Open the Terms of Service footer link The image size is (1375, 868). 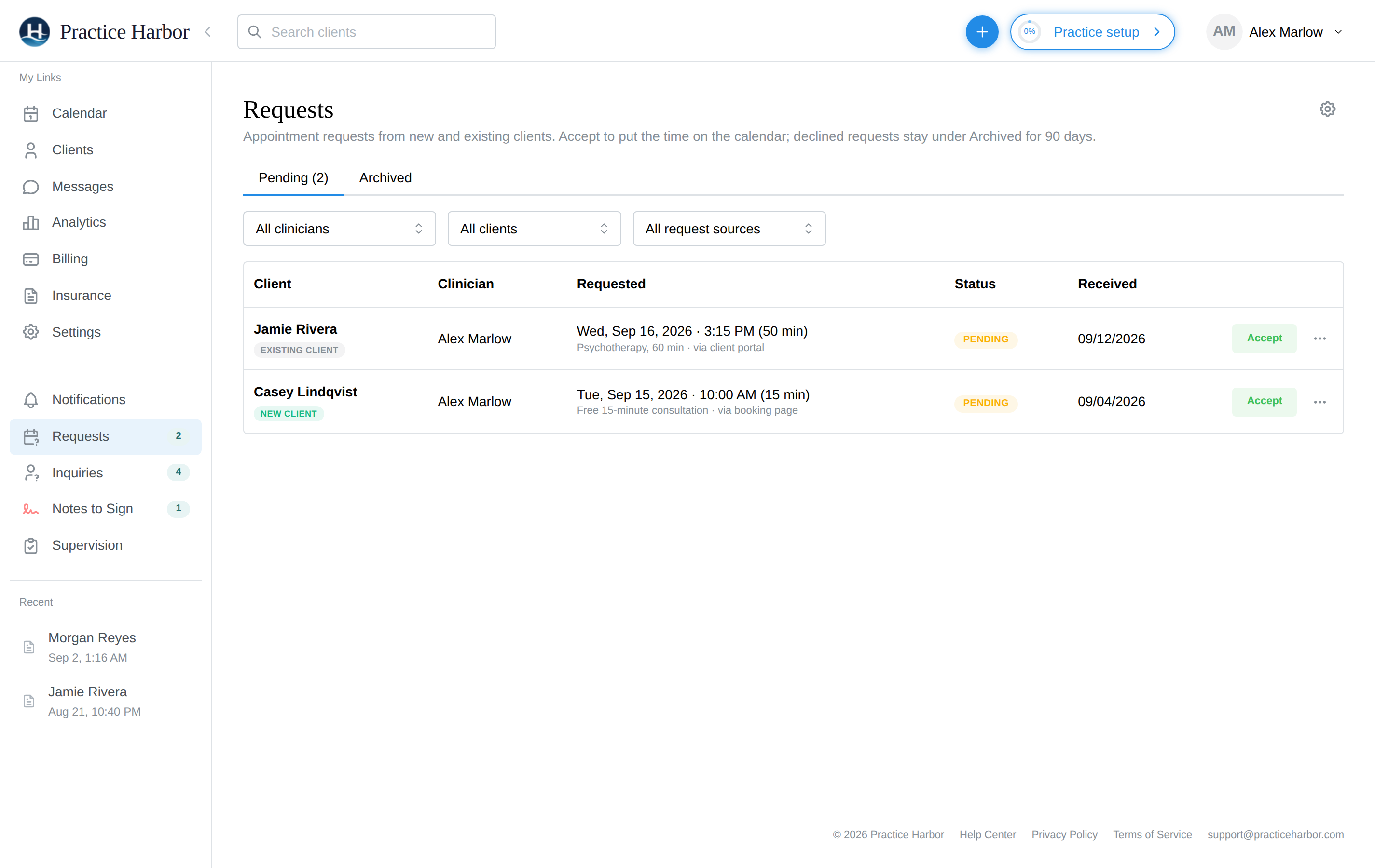point(1152,834)
